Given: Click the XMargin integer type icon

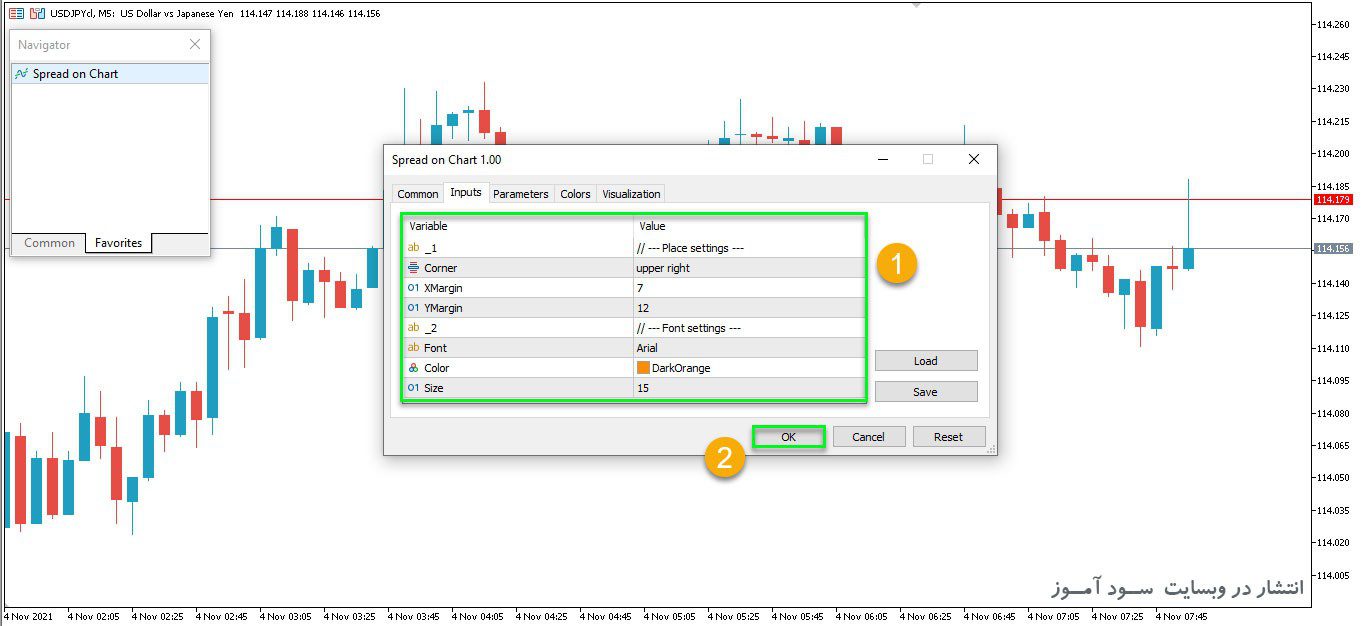Looking at the screenshot, I should click(414, 288).
